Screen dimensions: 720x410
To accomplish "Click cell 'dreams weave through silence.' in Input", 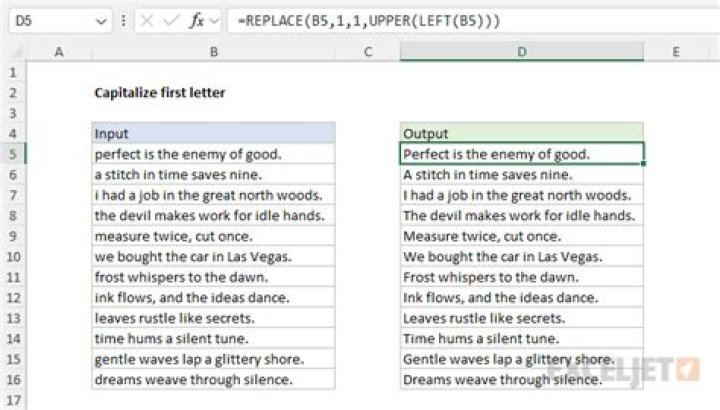I will [214, 379].
